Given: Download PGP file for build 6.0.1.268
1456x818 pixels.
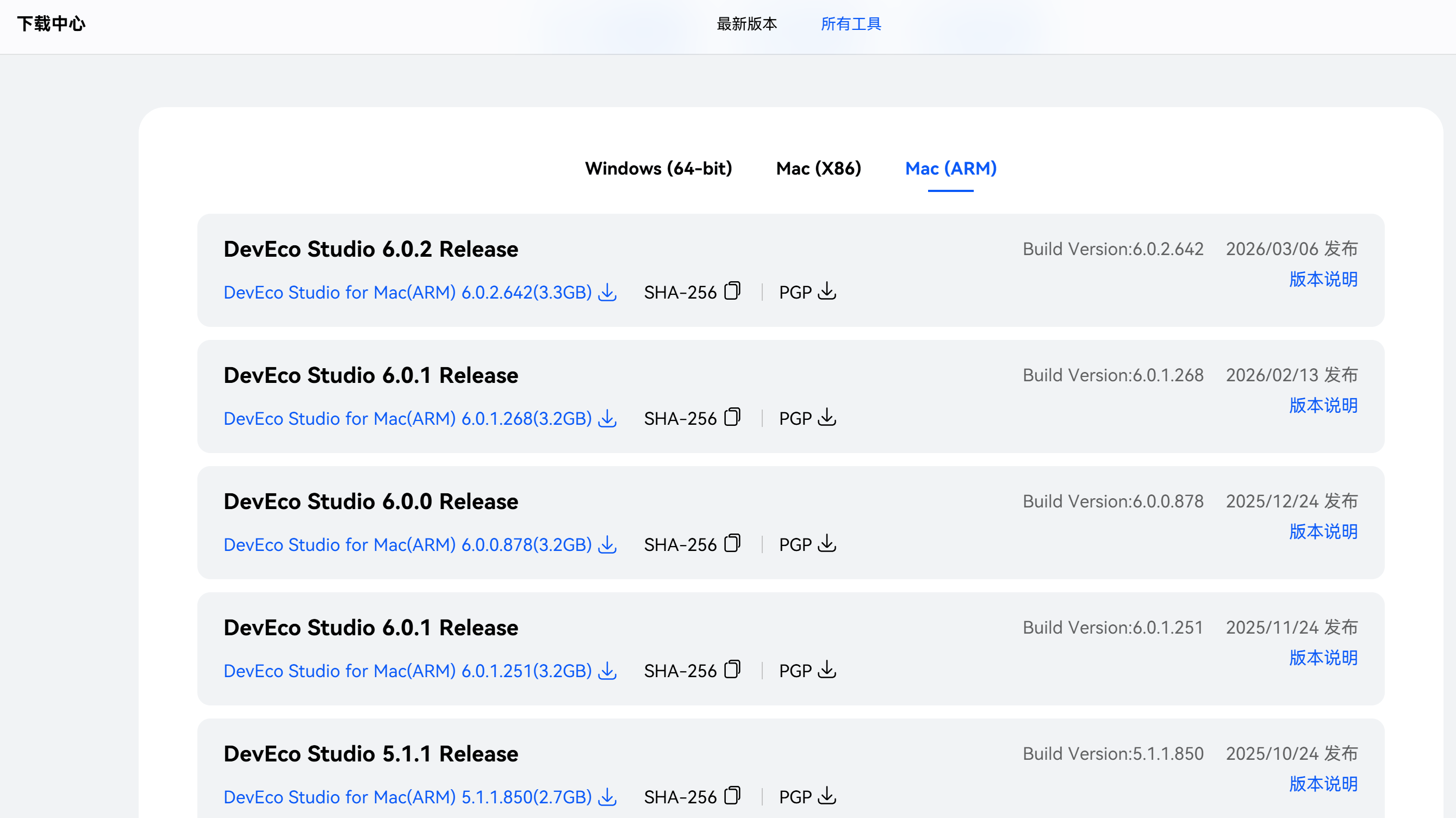Looking at the screenshot, I should pyautogui.click(x=827, y=417).
